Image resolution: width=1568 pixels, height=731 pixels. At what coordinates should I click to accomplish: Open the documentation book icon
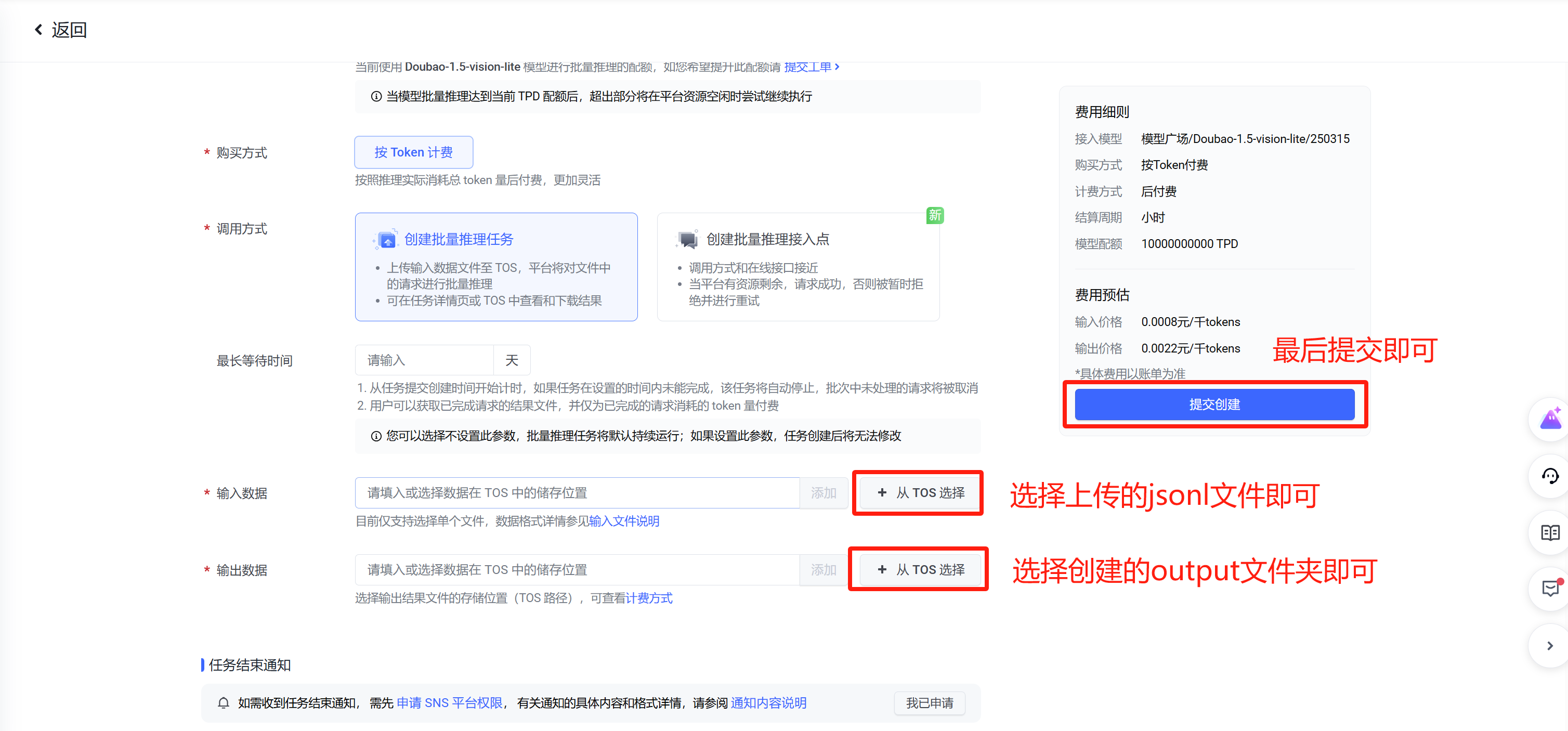[1550, 532]
